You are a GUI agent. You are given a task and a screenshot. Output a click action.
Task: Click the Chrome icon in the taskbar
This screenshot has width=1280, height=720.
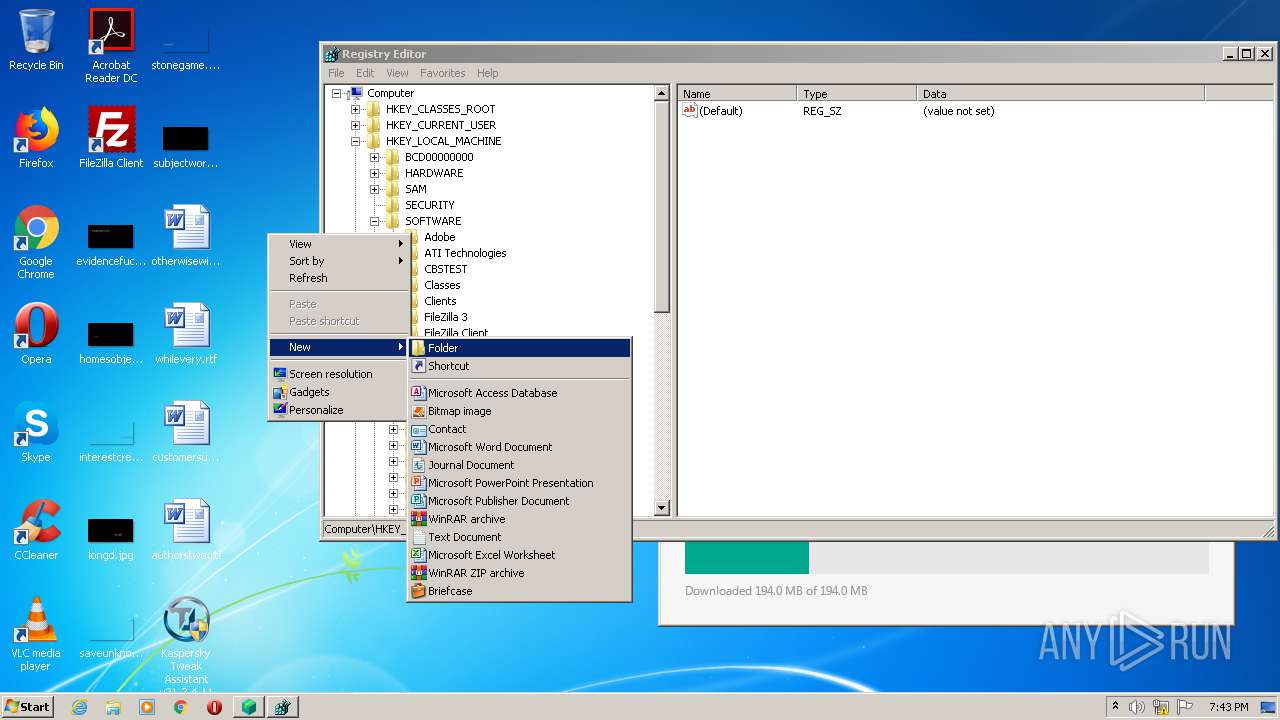tap(181, 707)
